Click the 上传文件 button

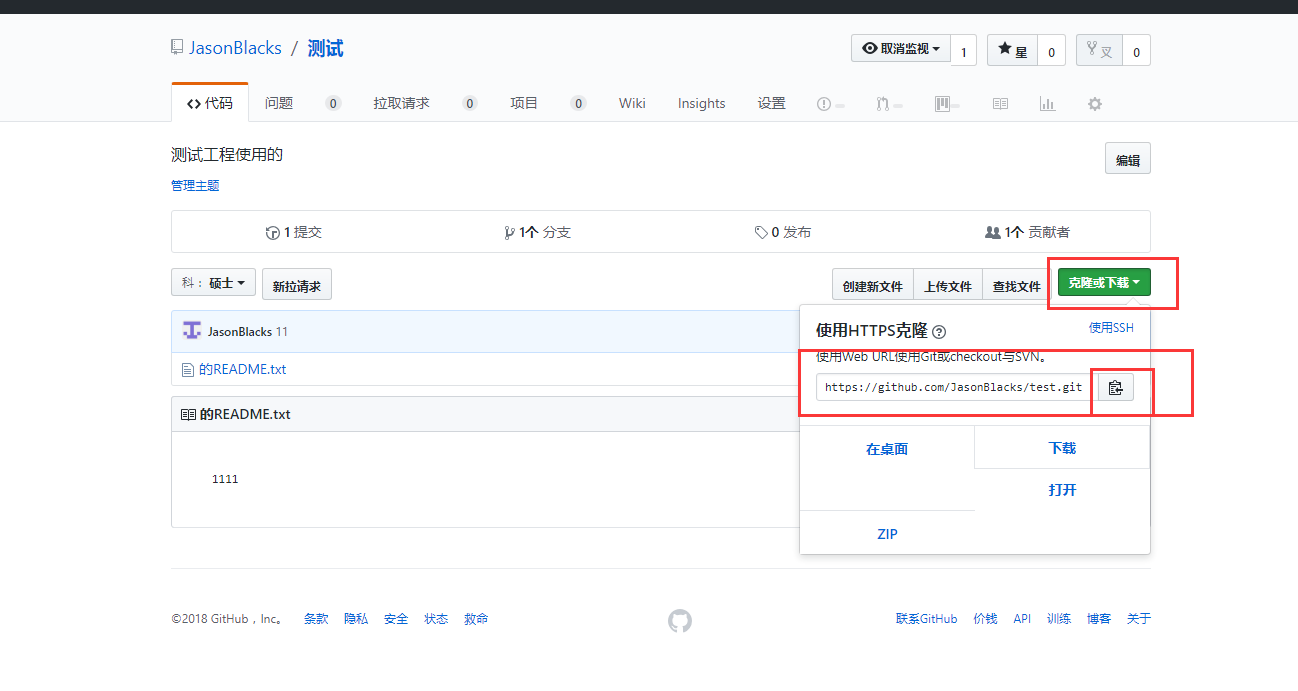948,285
